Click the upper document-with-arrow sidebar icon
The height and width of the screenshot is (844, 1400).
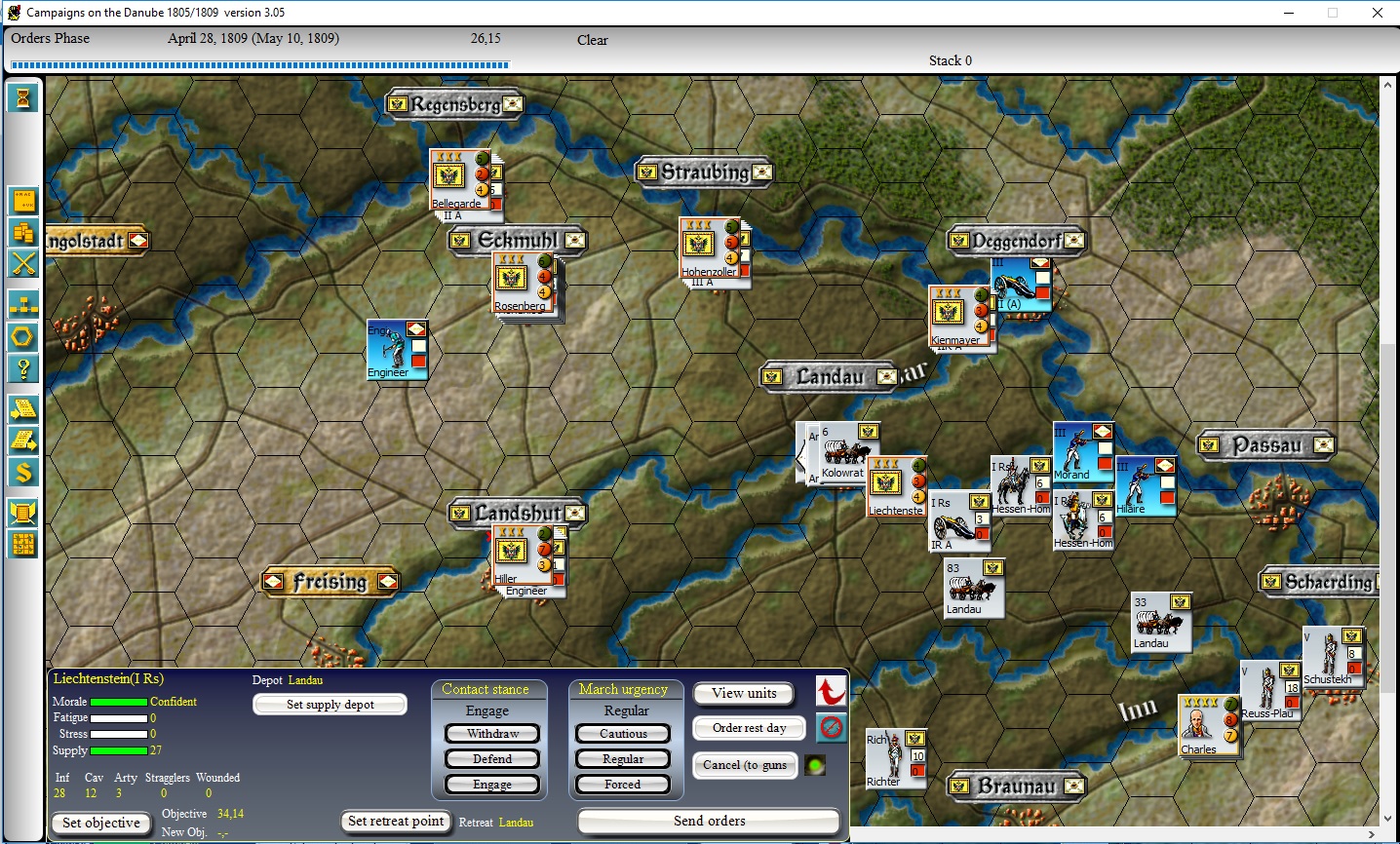point(23,408)
